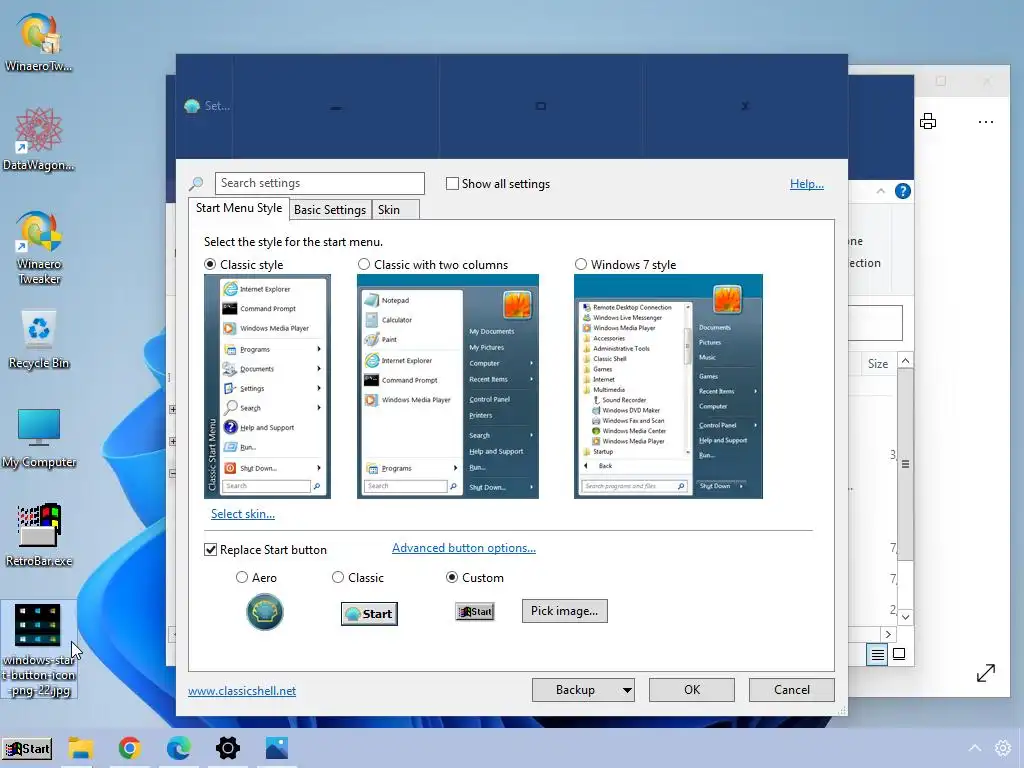Viewport: 1024px width, 768px height.
Task: Click the vertical scrollbar thumb in background window
Action: (905, 464)
